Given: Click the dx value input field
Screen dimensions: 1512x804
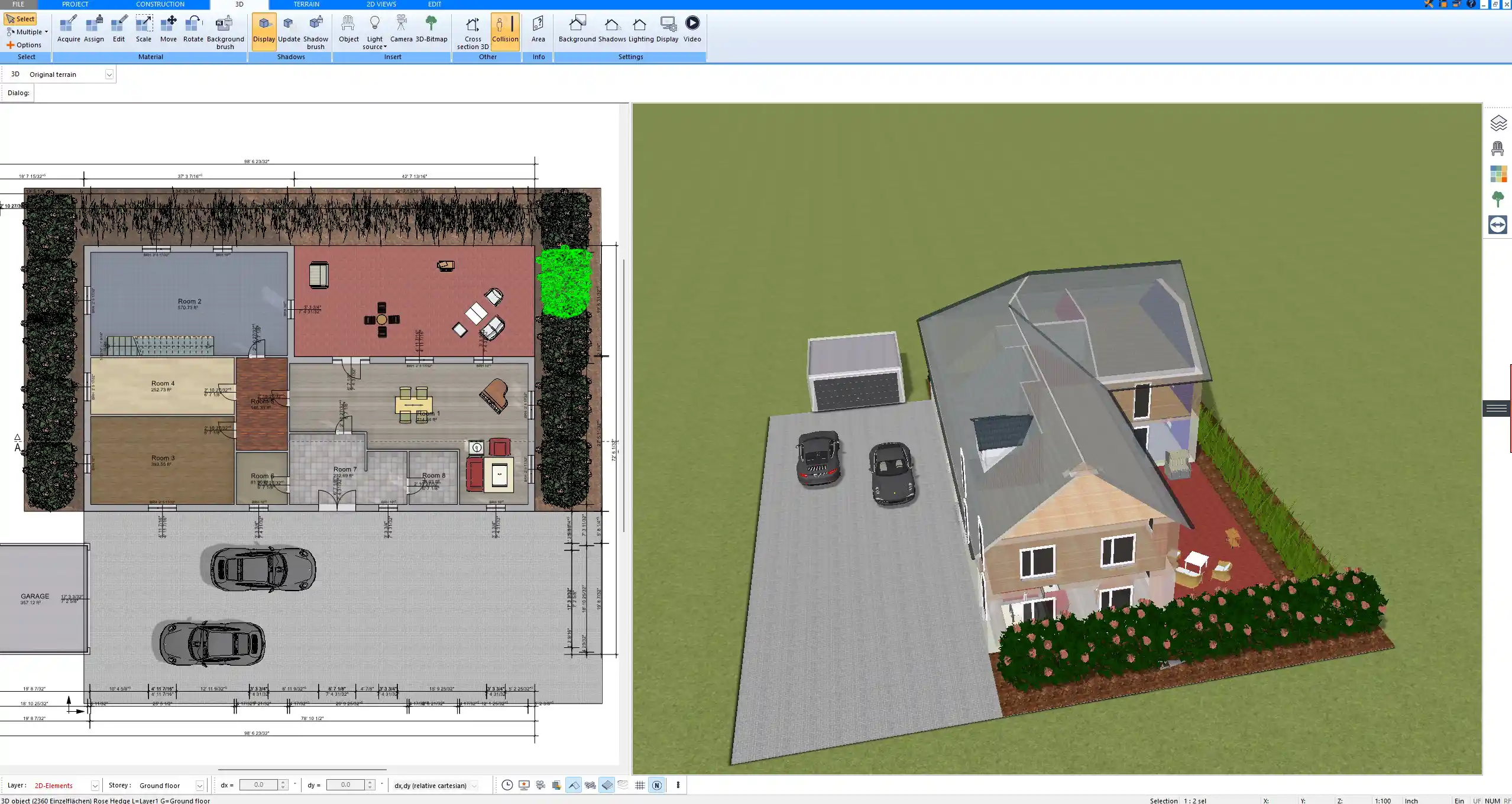Looking at the screenshot, I should pos(259,785).
